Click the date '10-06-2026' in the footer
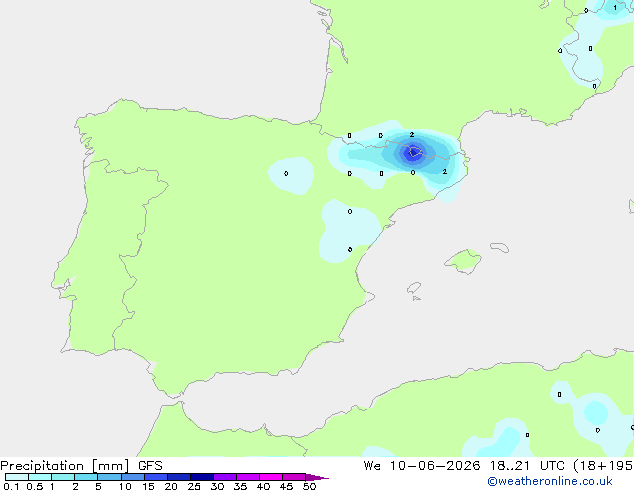Viewport: 634px width, 490px height. 435,466
